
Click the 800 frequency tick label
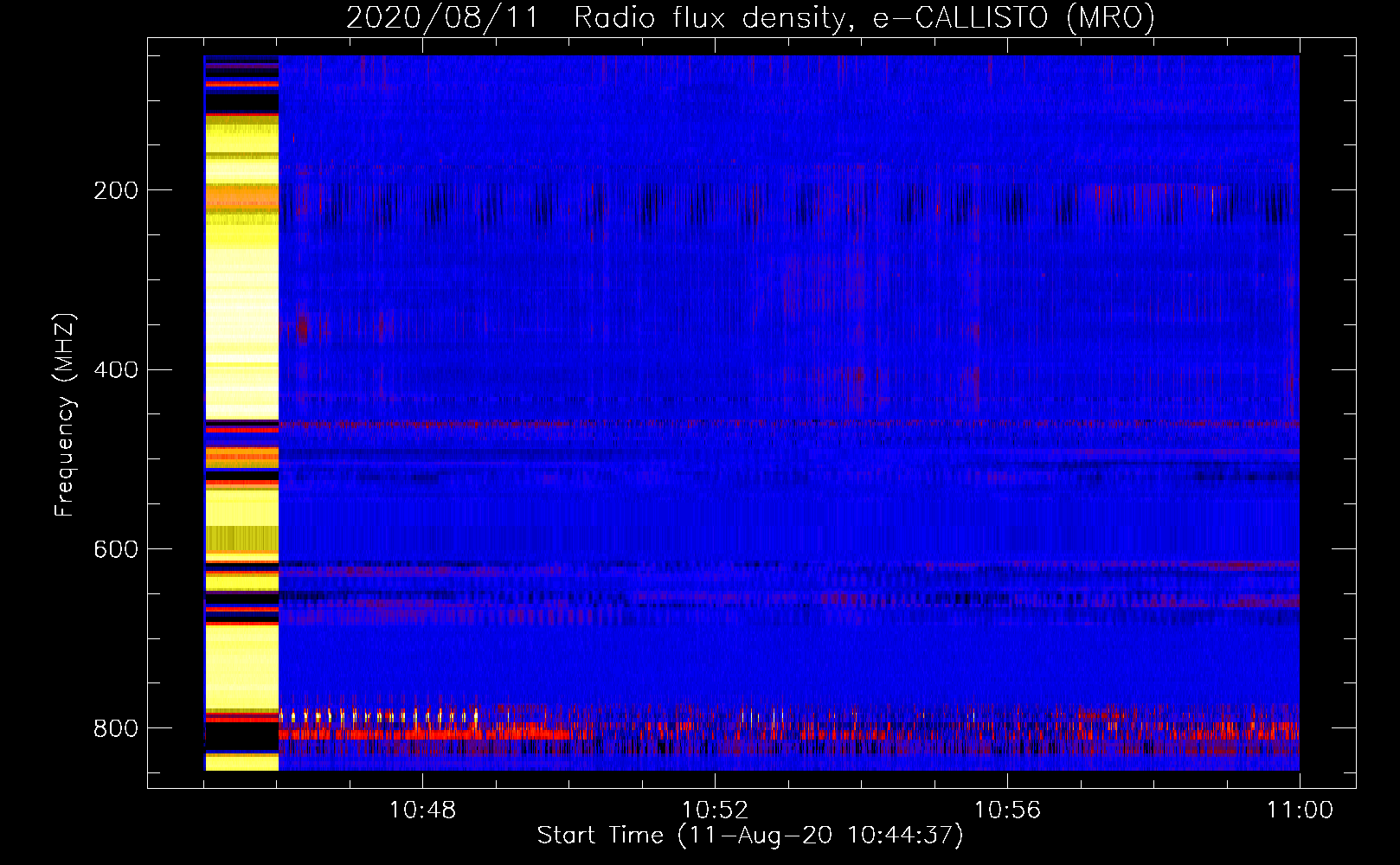116,728
